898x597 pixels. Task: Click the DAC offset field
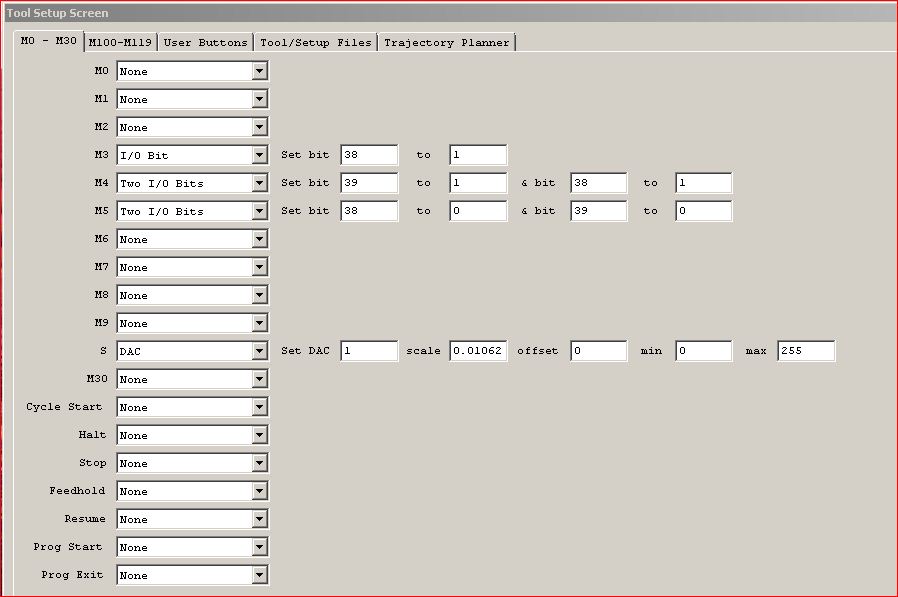click(x=598, y=352)
